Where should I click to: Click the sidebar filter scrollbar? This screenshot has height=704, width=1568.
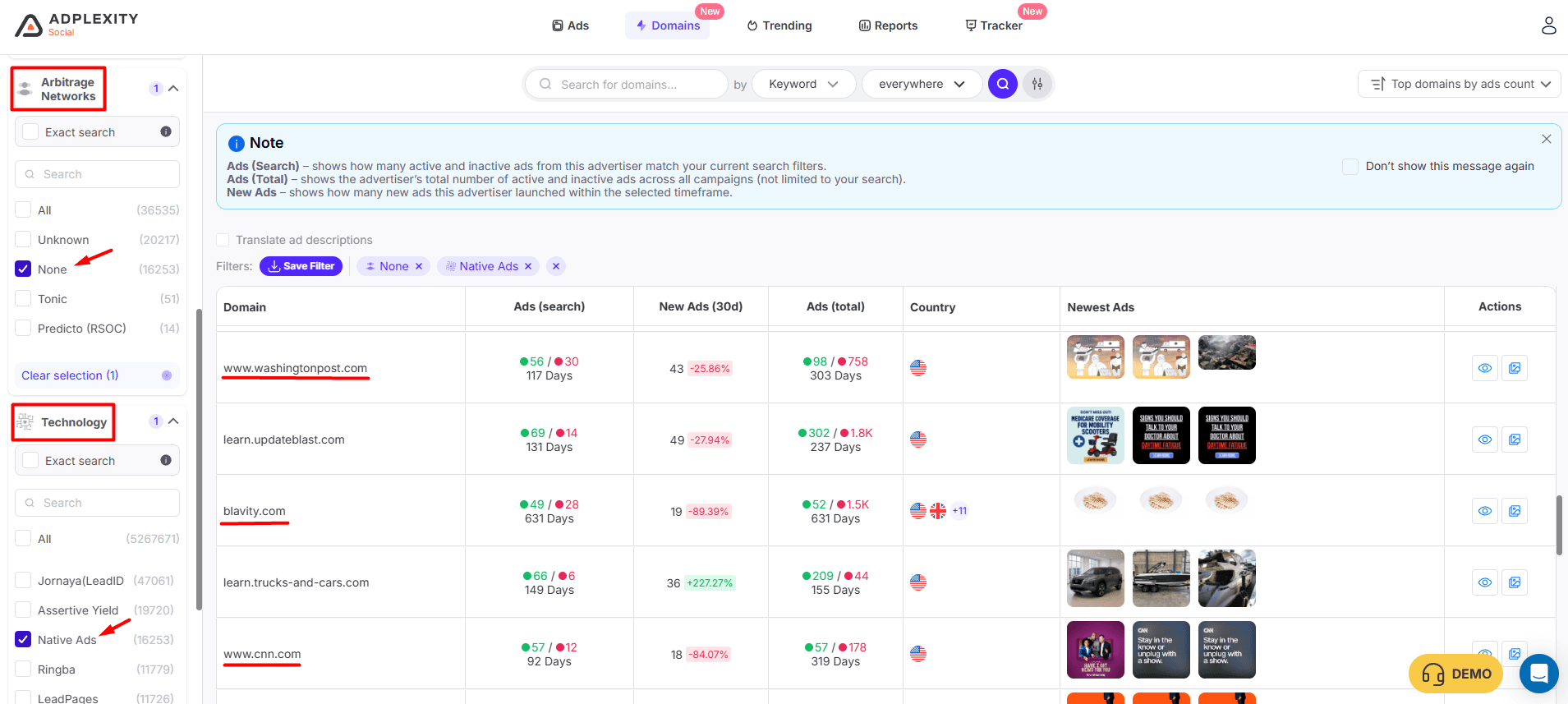[199, 460]
